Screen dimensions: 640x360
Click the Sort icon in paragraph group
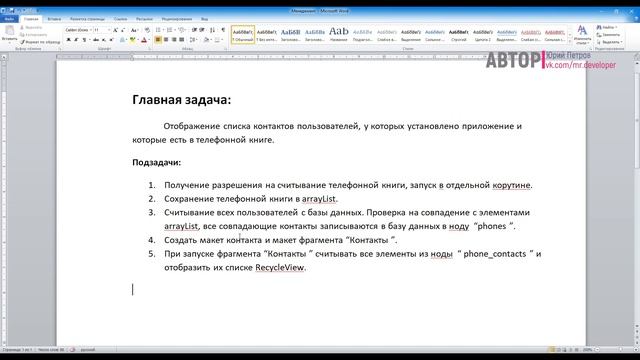coord(212,30)
